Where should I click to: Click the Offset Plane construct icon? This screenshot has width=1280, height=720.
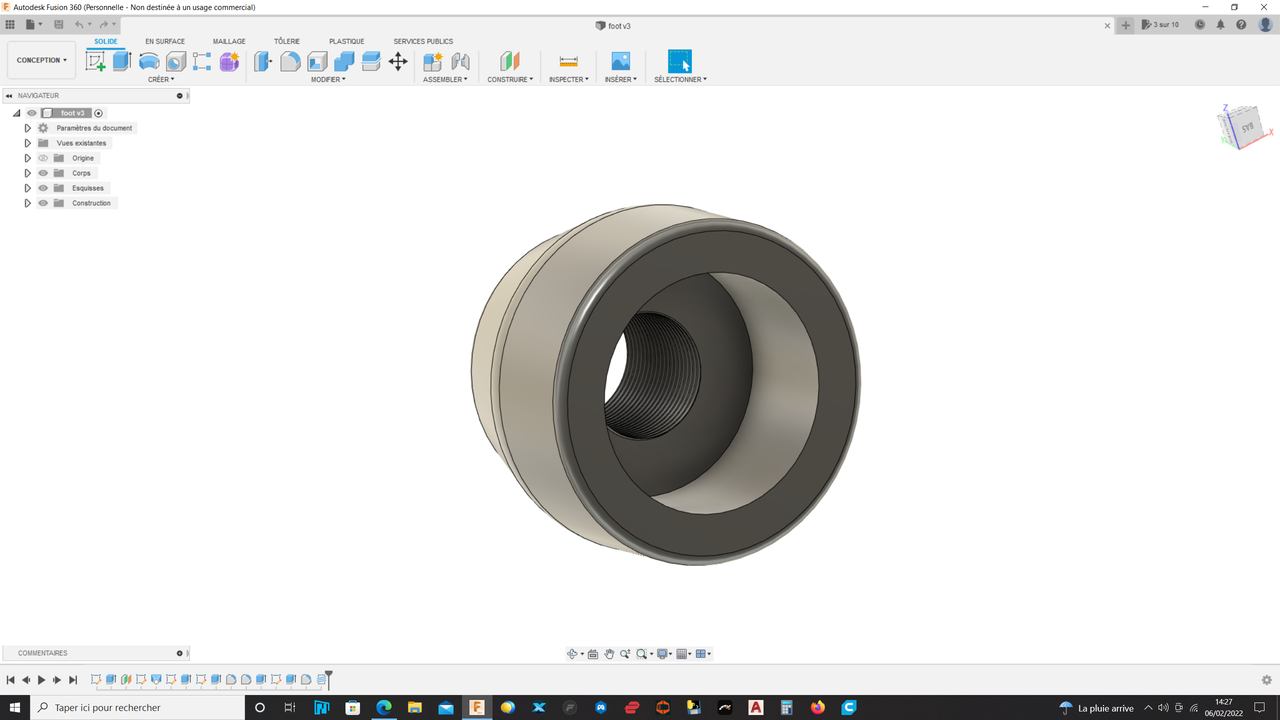click(510, 61)
